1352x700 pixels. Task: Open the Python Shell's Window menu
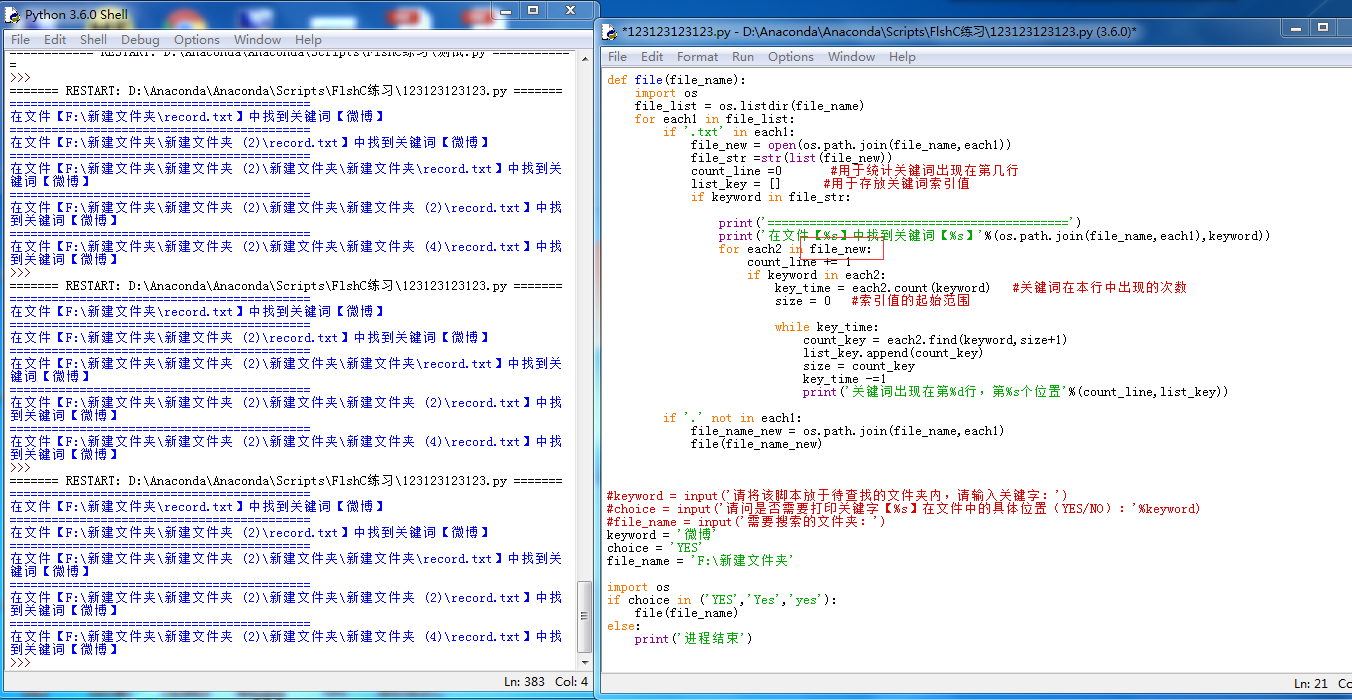click(257, 40)
